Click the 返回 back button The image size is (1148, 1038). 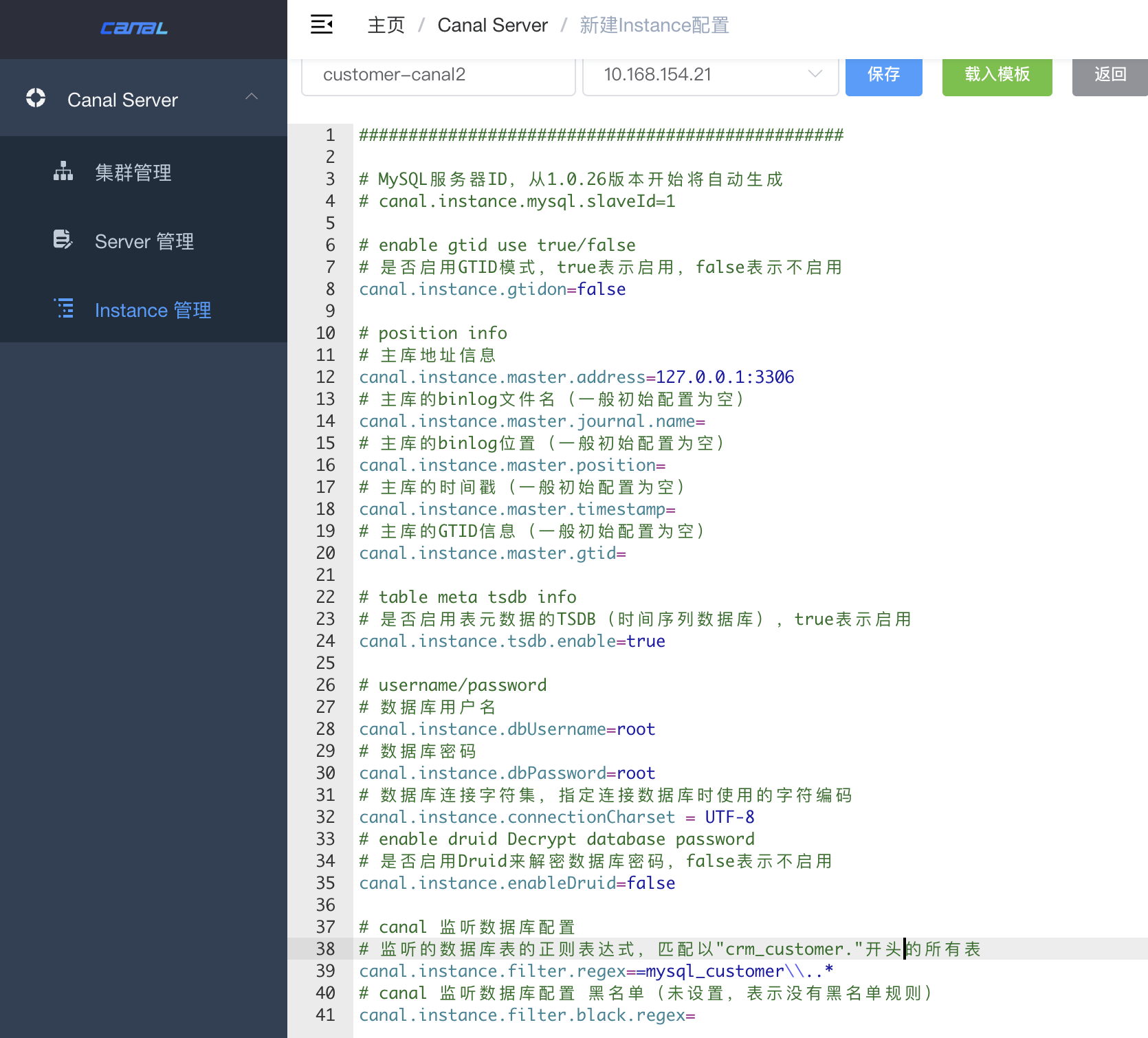(1110, 75)
